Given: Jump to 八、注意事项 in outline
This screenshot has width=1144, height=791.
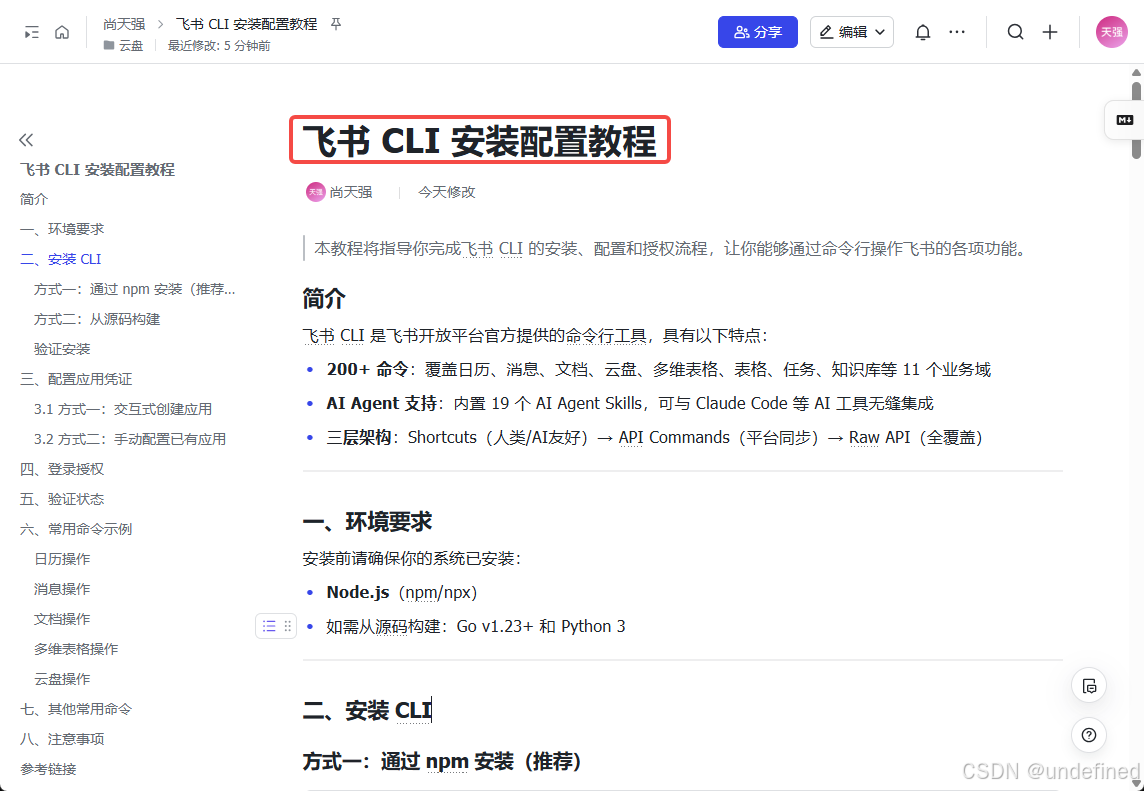Looking at the screenshot, I should pyautogui.click(x=62, y=738).
